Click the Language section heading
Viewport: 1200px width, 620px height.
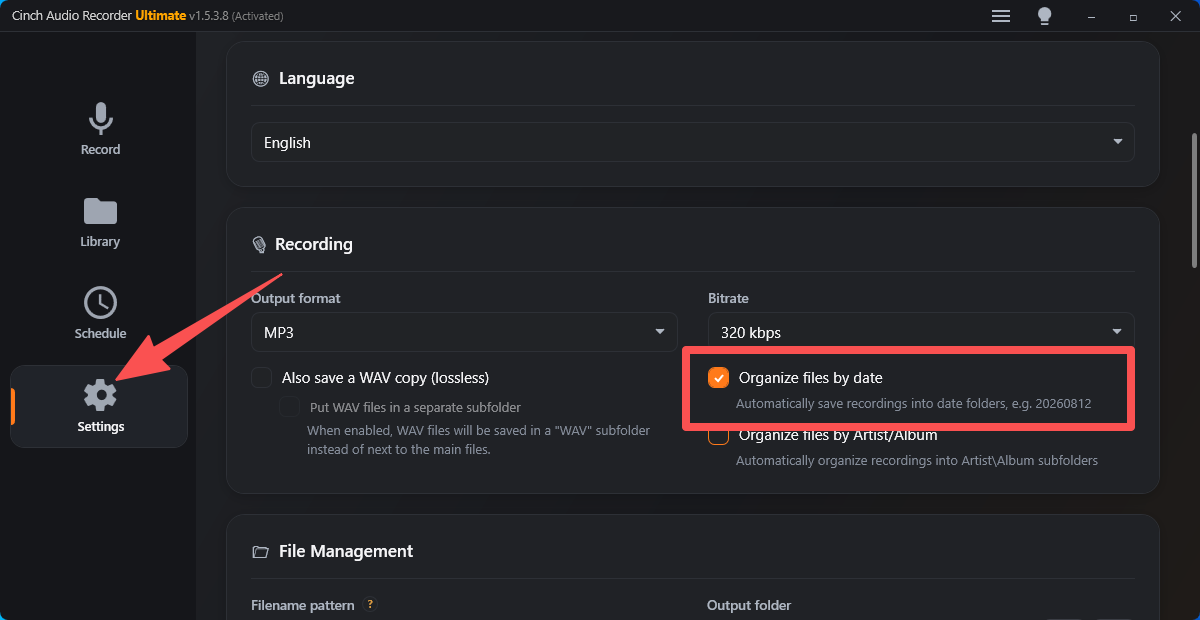316,78
